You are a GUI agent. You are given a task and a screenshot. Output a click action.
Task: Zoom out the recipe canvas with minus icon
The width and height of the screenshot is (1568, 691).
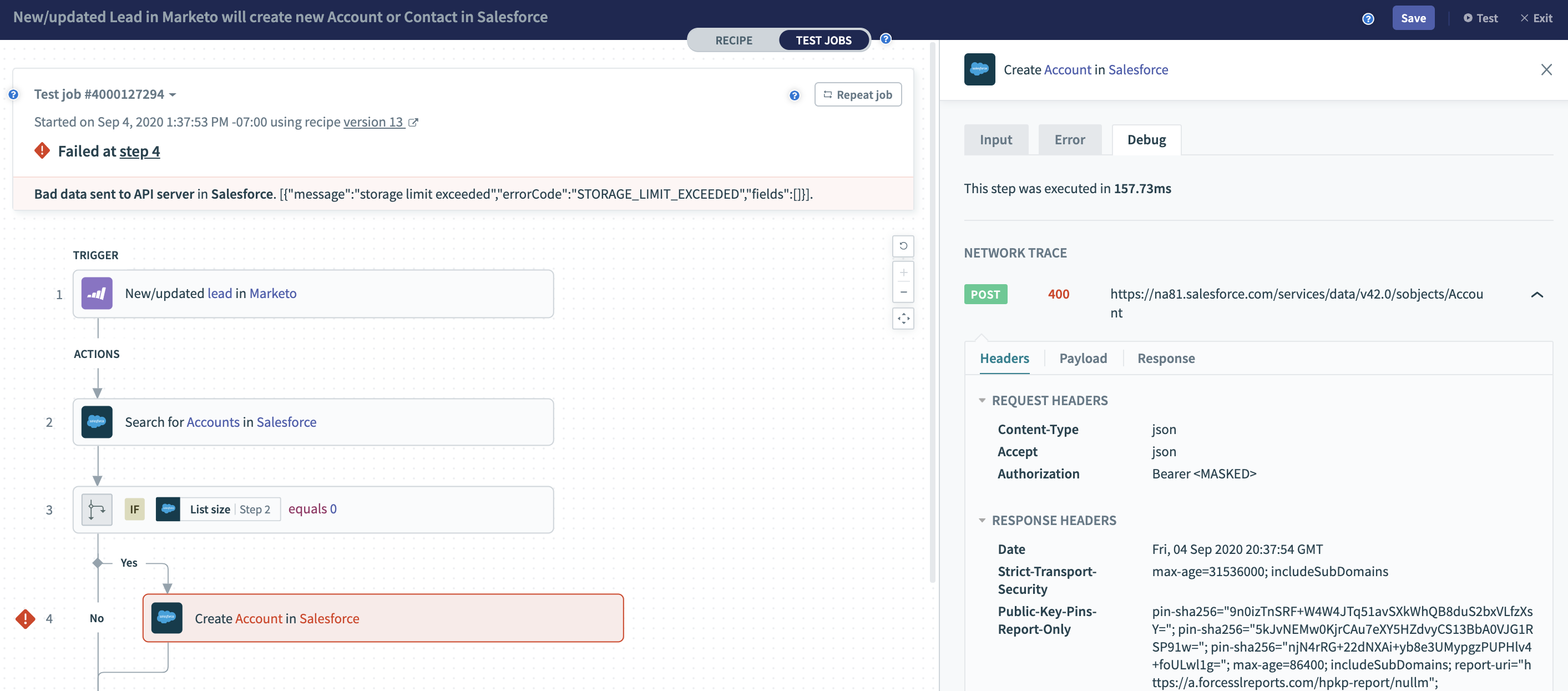coord(903,292)
